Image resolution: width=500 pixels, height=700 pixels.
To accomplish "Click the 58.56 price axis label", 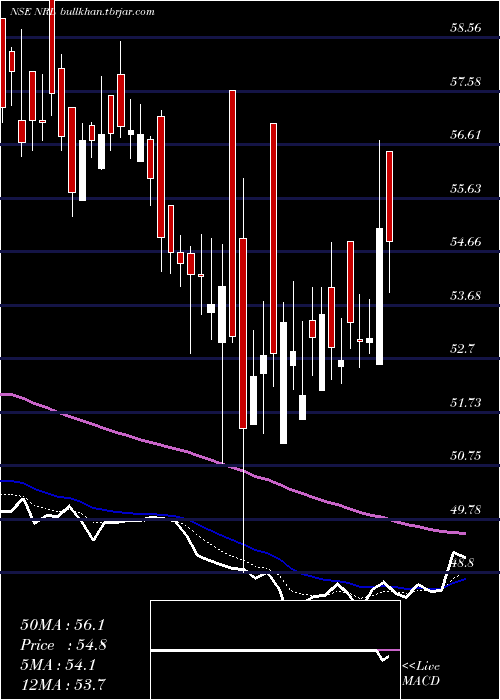I will 465,28.
